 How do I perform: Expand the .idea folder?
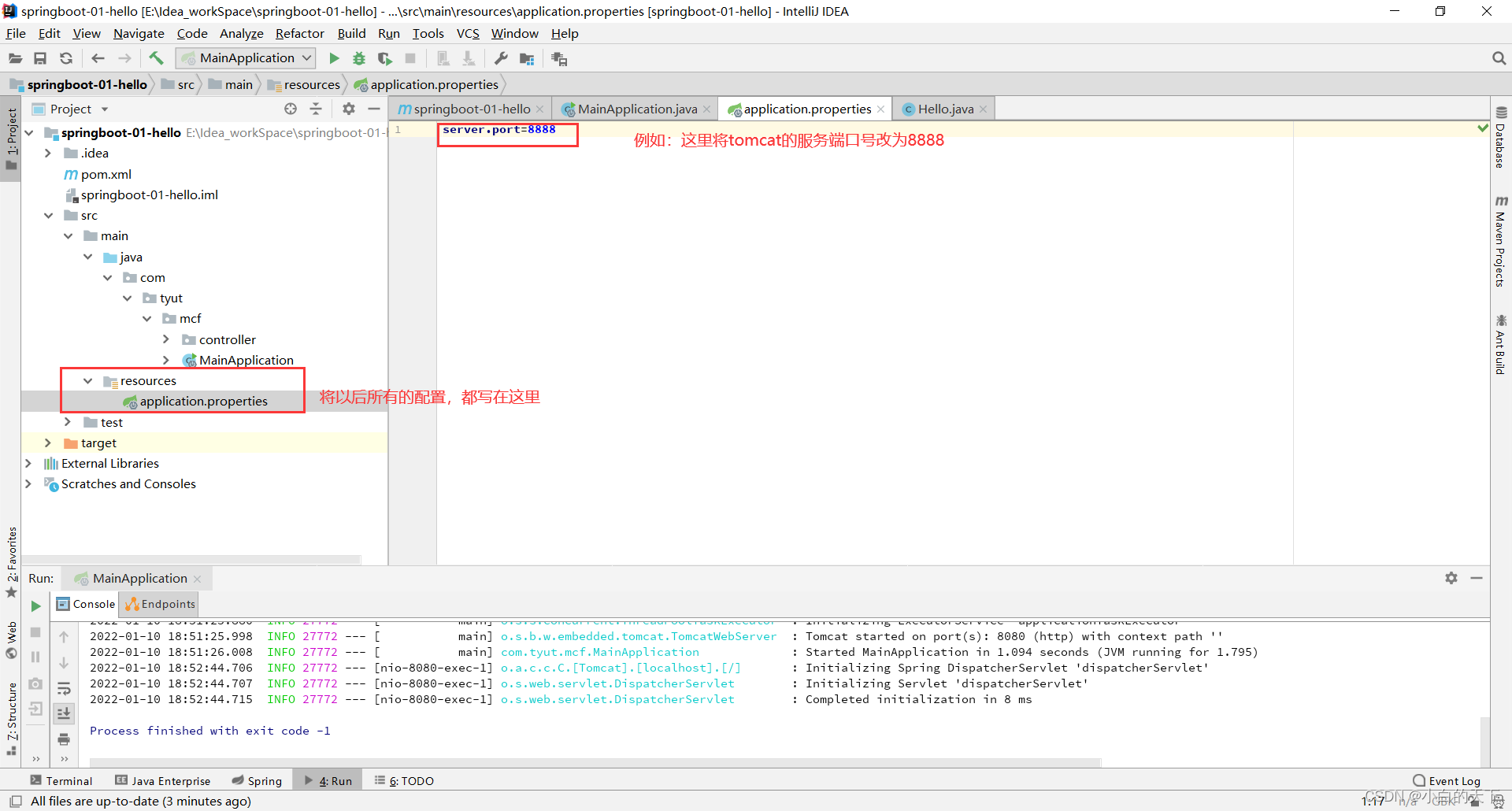[x=49, y=153]
